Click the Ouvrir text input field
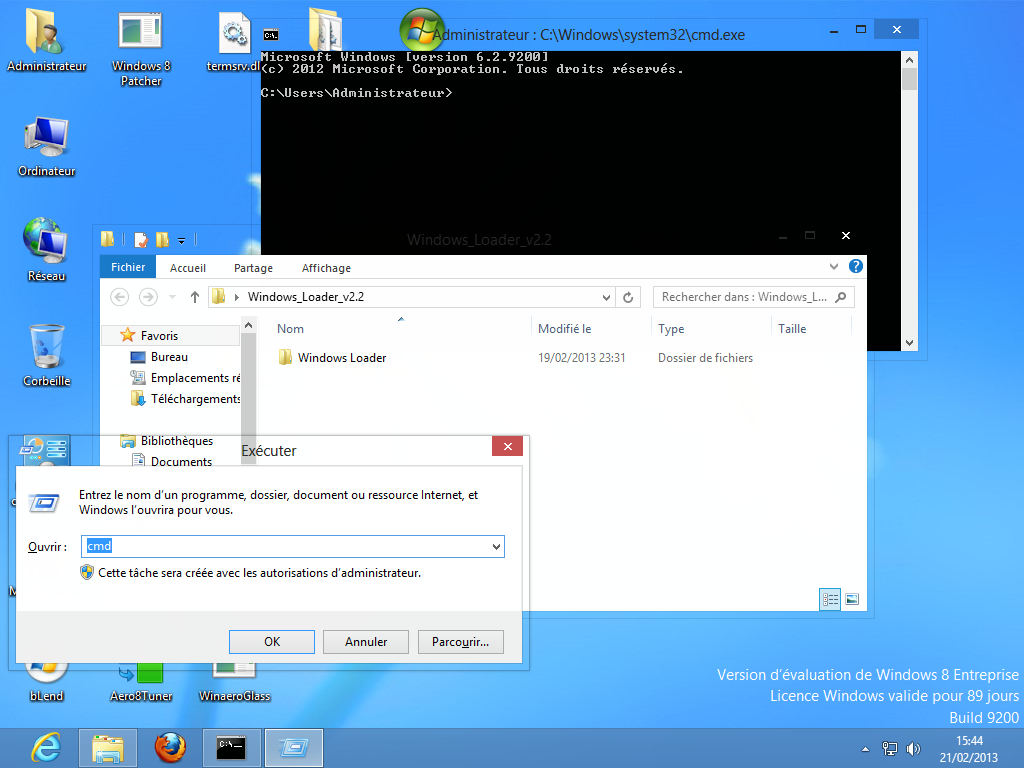The width and height of the screenshot is (1024, 768). (x=293, y=547)
